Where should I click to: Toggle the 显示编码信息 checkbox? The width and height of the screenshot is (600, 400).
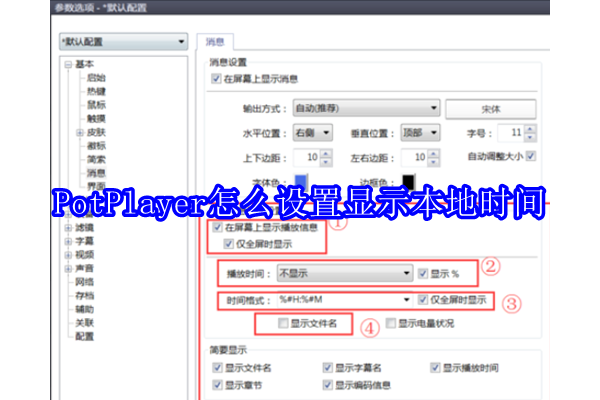(328, 385)
